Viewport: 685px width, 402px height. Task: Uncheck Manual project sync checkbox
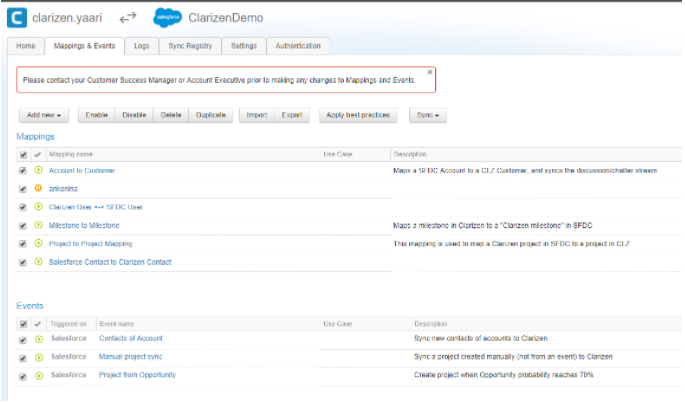[23, 358]
